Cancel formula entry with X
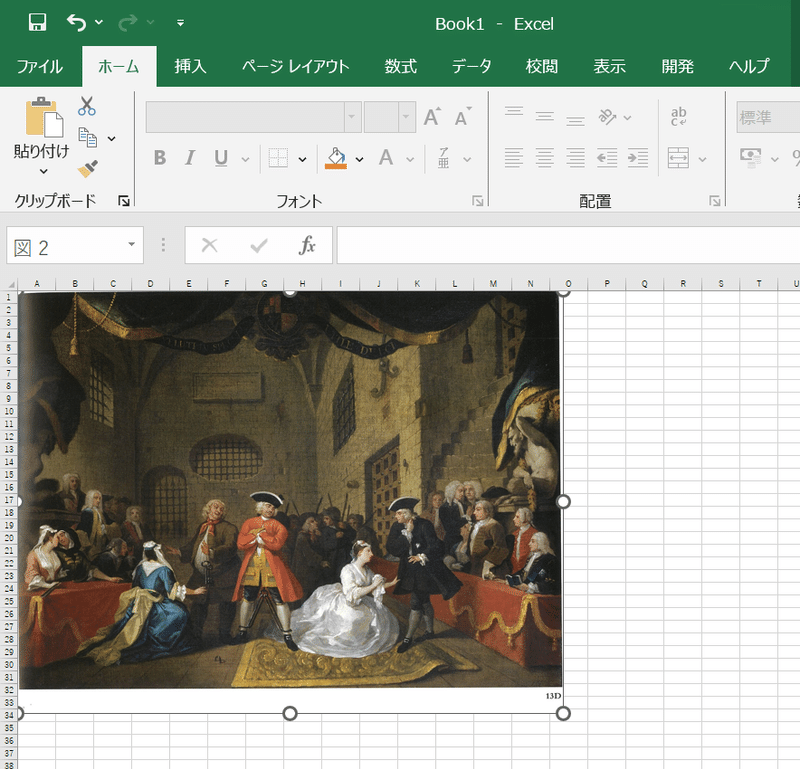800x769 pixels. 210,245
